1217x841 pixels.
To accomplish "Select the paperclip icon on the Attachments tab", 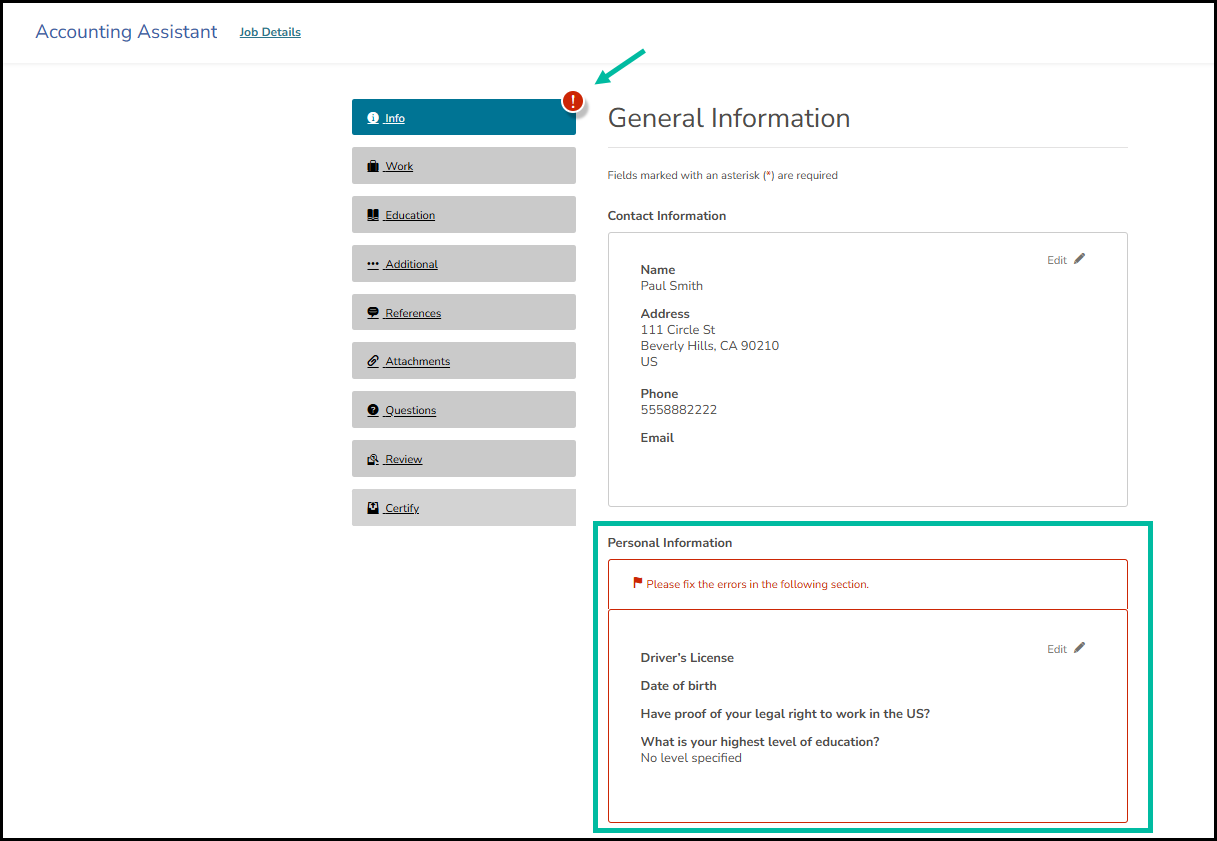I will 373,361.
